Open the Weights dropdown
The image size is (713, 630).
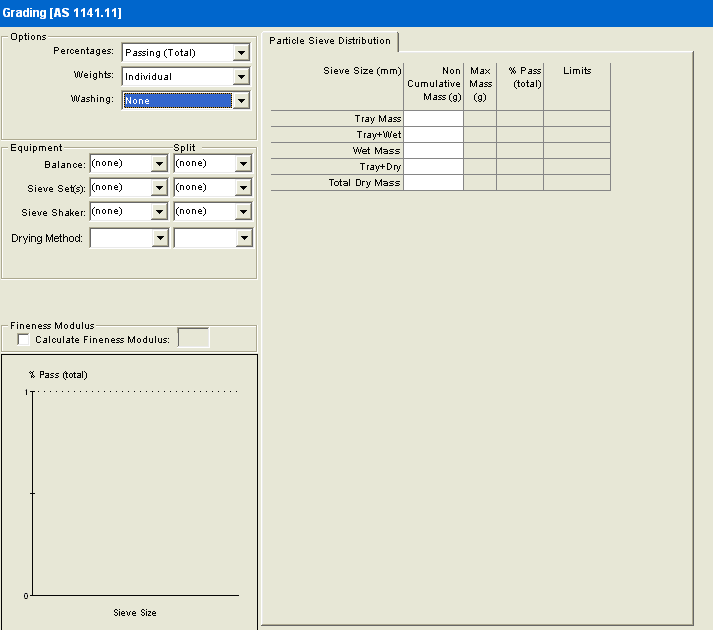coord(240,77)
